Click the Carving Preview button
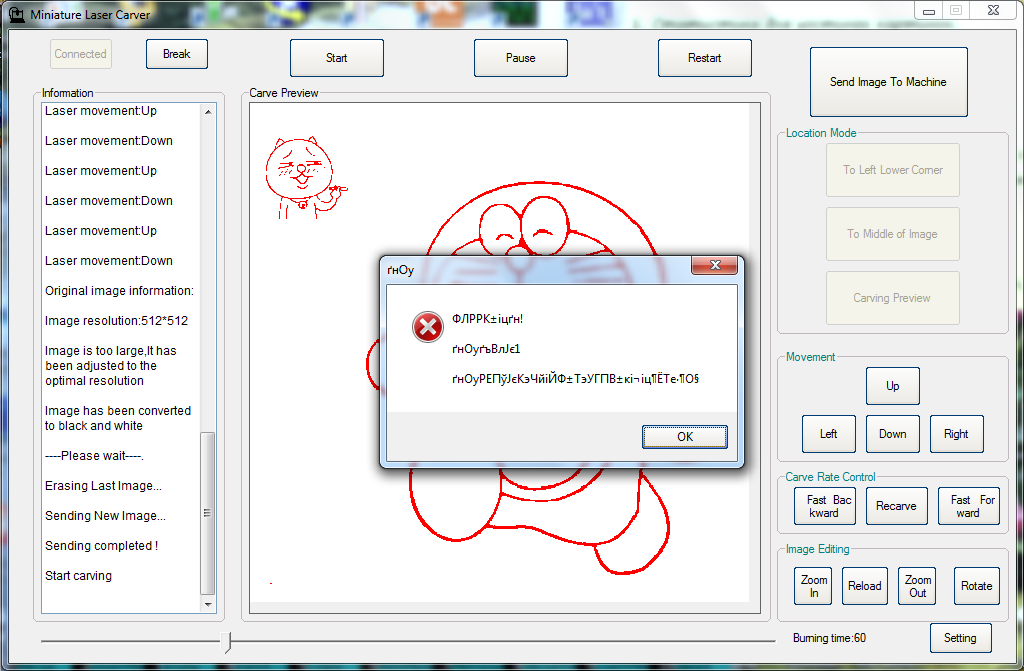Image resolution: width=1024 pixels, height=671 pixels. coord(893,298)
